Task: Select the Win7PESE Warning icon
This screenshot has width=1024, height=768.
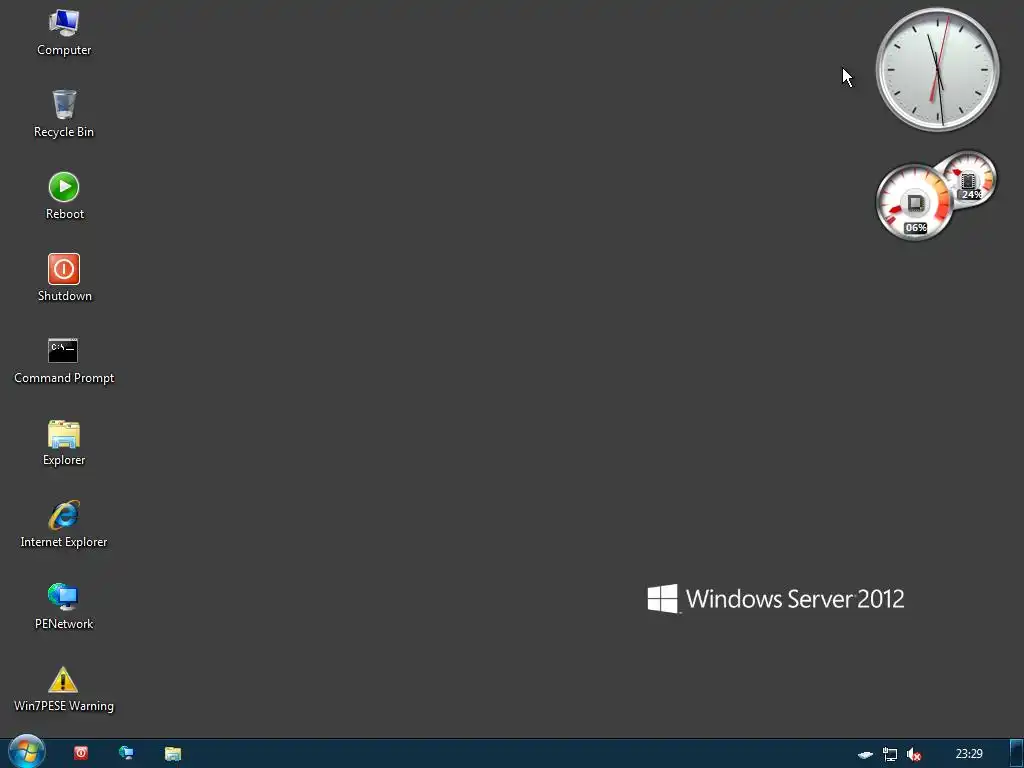Action: [63, 689]
